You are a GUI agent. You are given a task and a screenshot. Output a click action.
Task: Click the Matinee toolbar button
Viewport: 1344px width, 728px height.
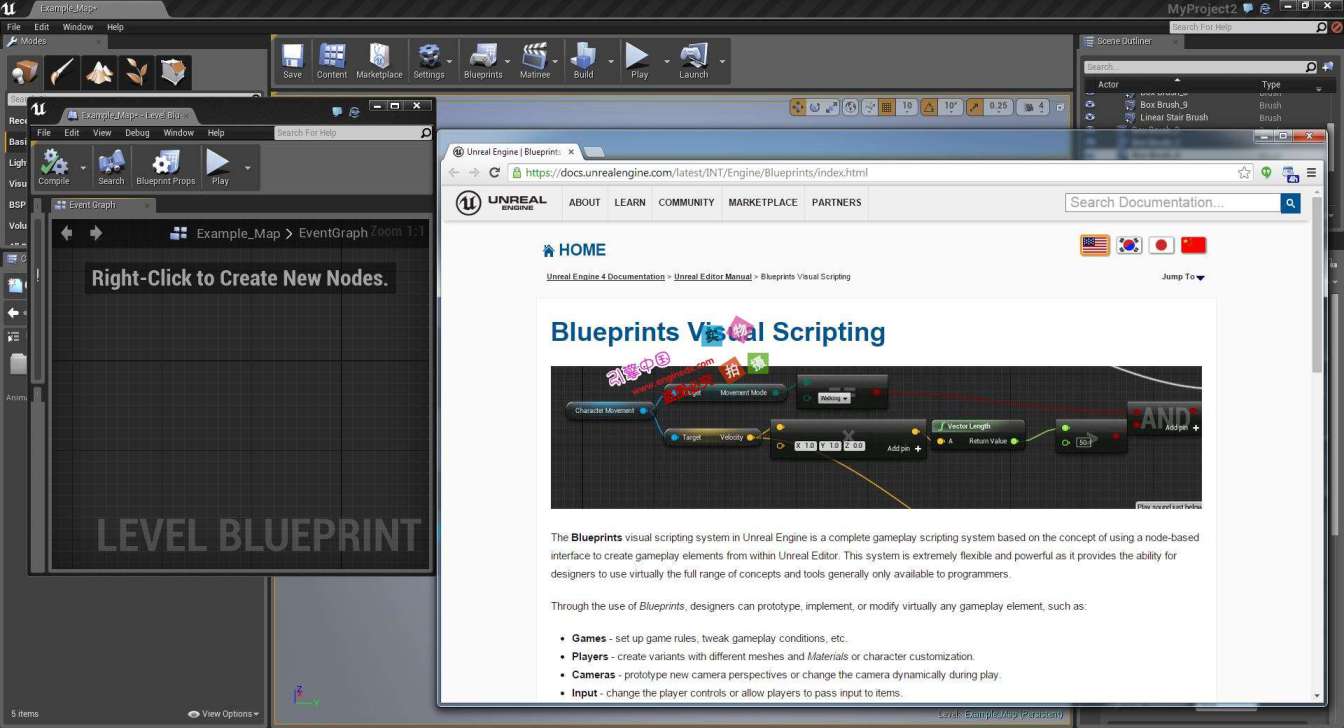tap(535, 61)
